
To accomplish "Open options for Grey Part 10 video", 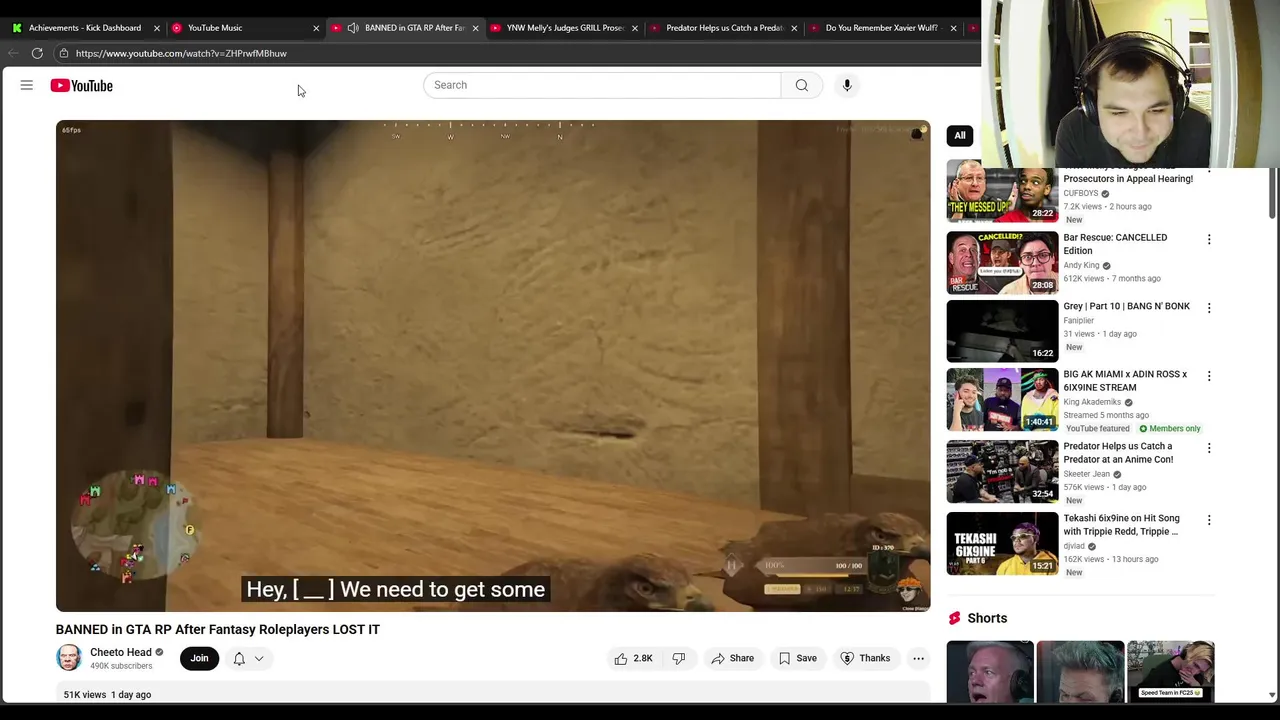I will point(1209,308).
